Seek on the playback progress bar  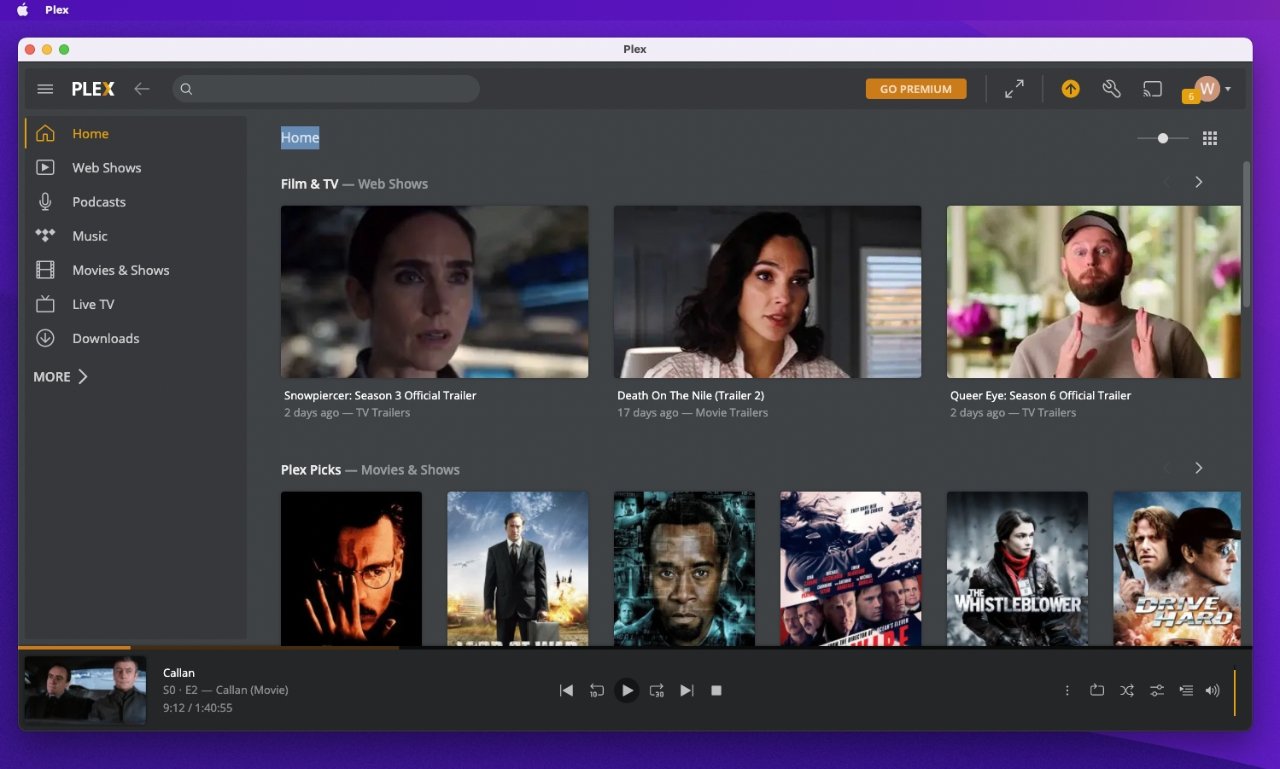[x=635, y=648]
